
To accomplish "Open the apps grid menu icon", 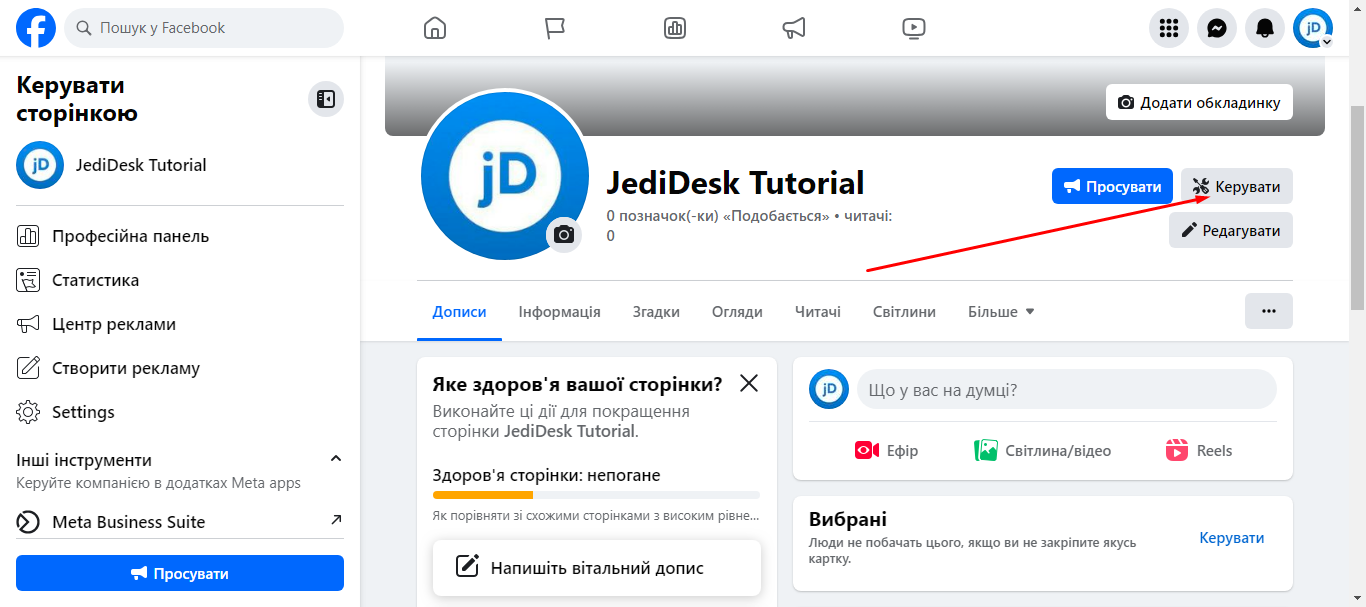I will pyautogui.click(x=1169, y=28).
